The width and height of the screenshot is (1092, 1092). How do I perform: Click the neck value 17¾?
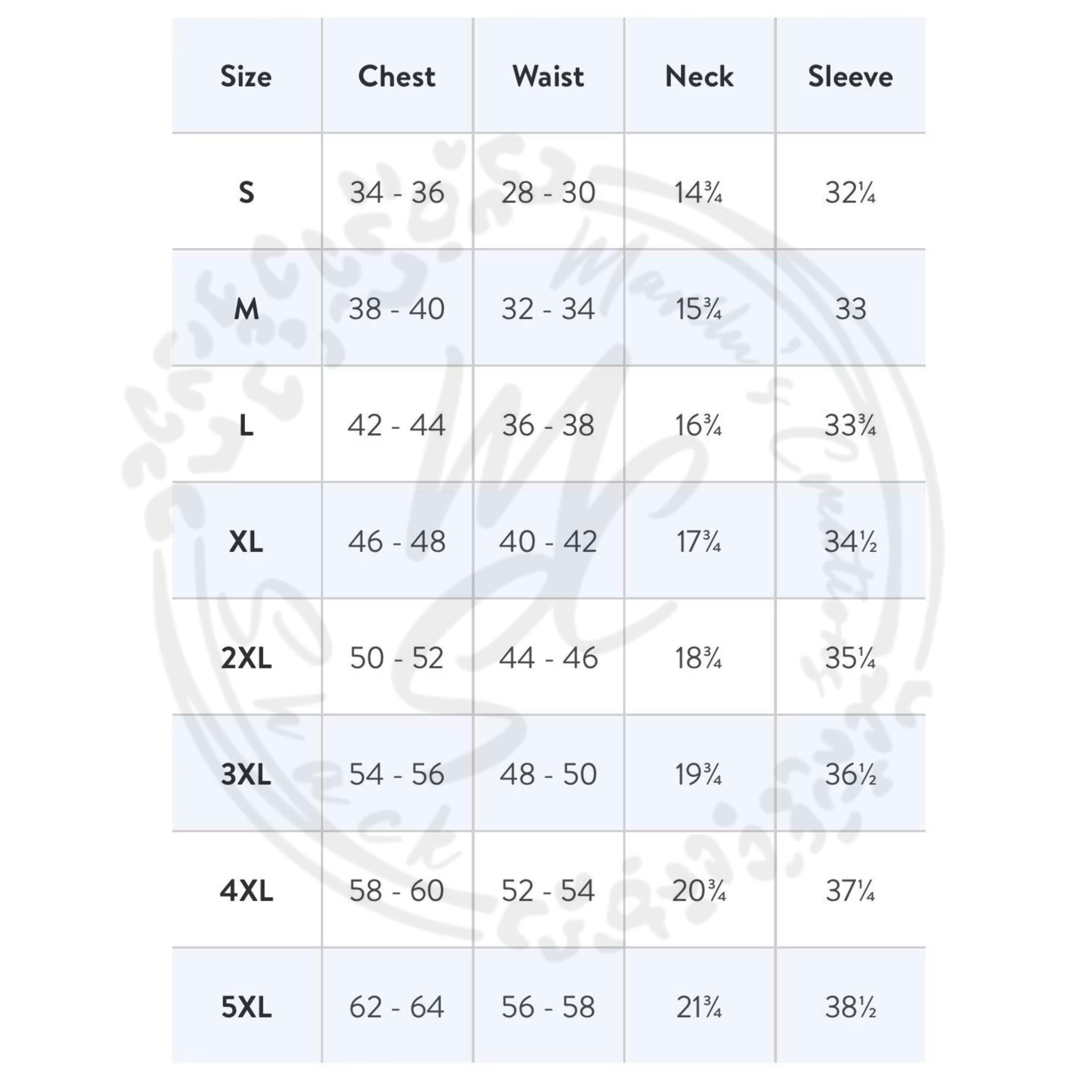coord(699,542)
